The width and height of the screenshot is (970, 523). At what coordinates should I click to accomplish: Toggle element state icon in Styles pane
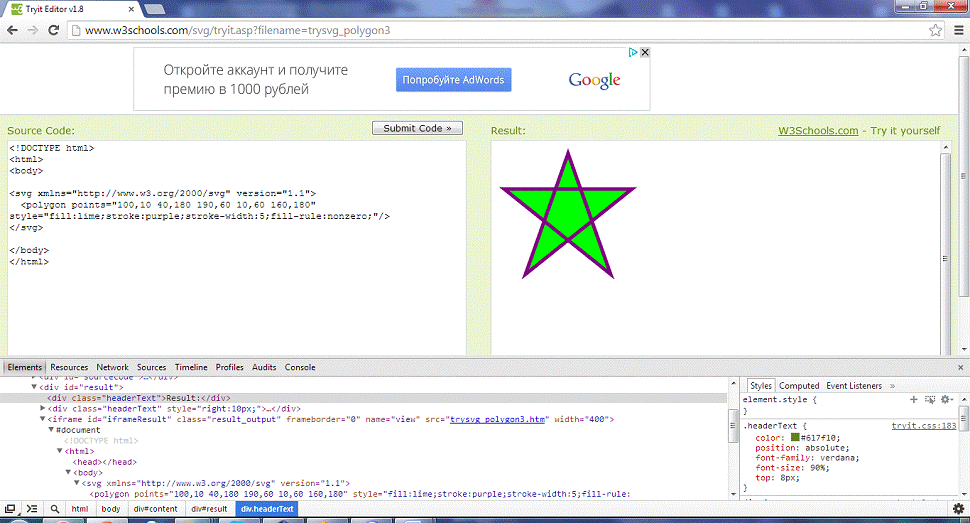[929, 399]
